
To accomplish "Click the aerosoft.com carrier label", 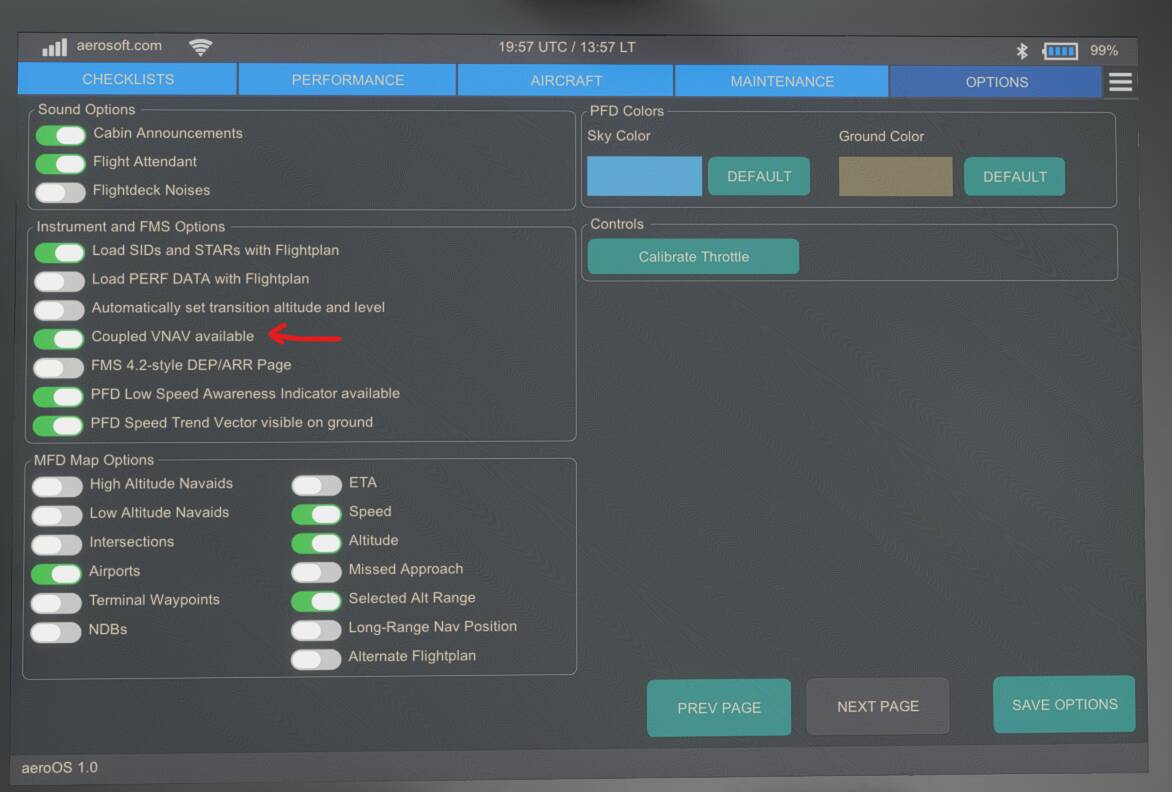I will coord(119,46).
